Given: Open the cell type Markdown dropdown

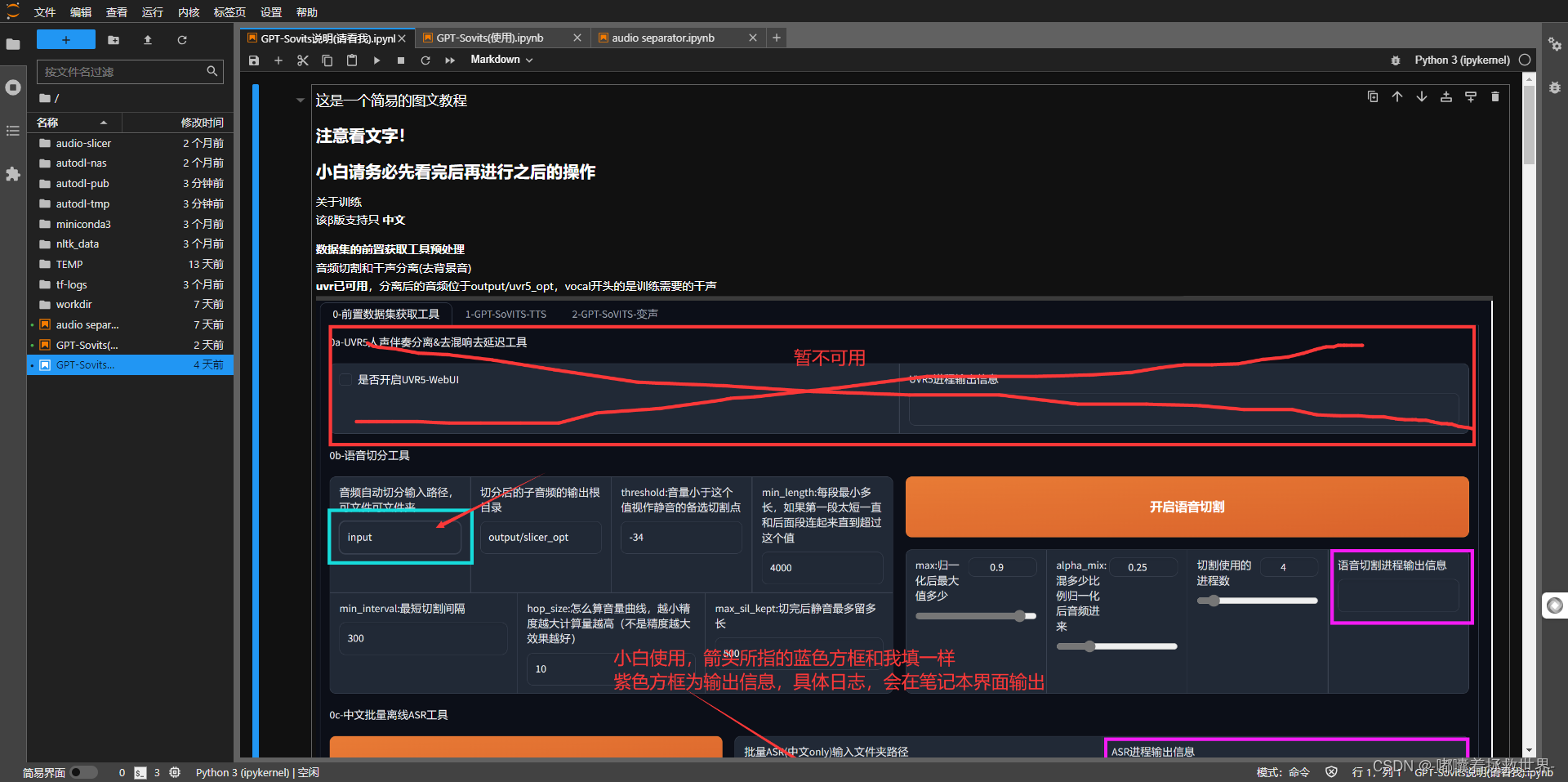Looking at the screenshot, I should (x=501, y=60).
